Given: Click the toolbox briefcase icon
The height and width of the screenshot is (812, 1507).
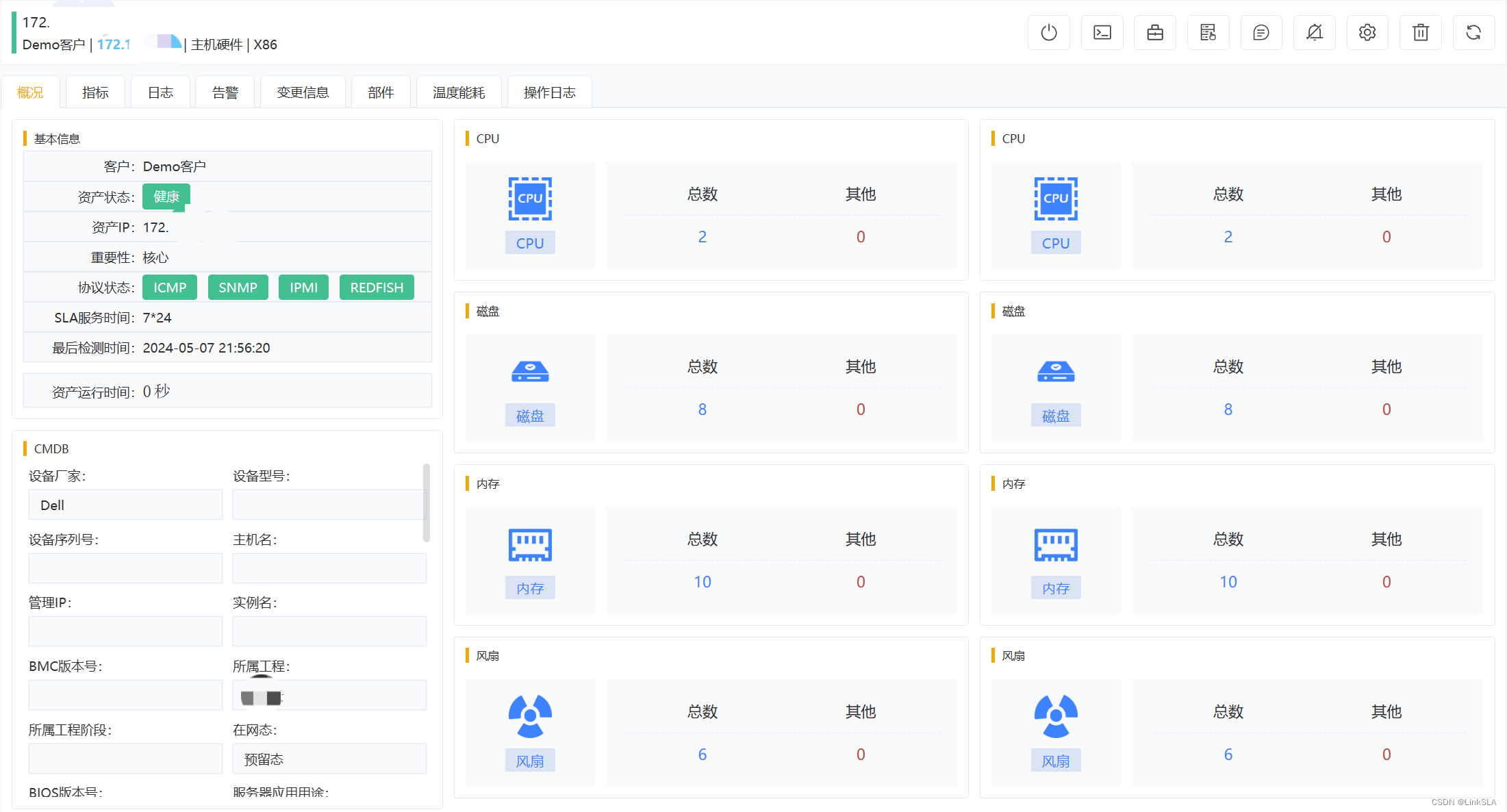Looking at the screenshot, I should (x=1154, y=32).
